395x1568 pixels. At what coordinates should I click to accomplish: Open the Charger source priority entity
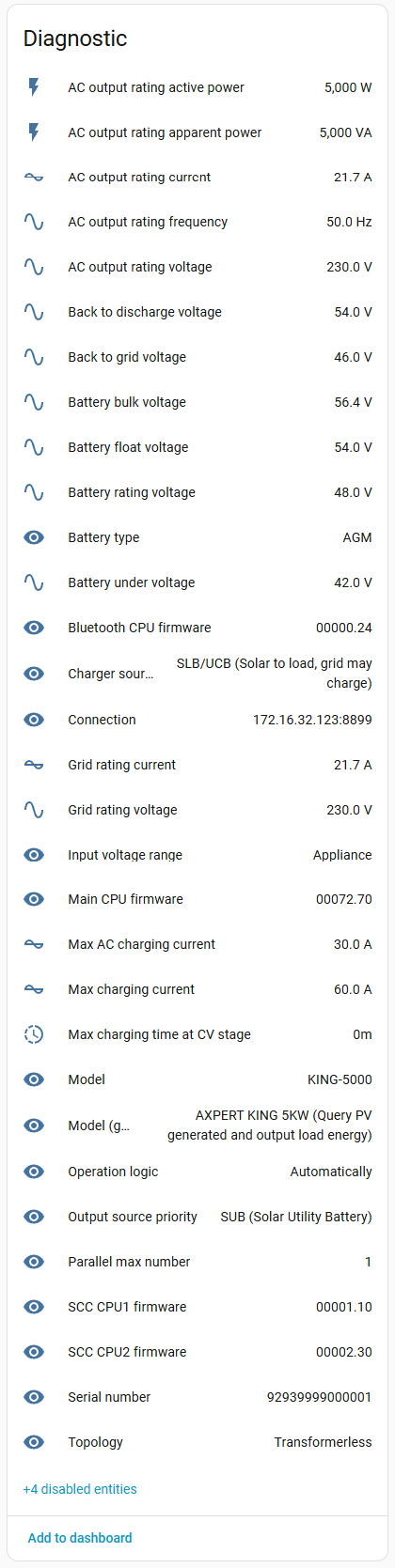pyautogui.click(x=197, y=674)
